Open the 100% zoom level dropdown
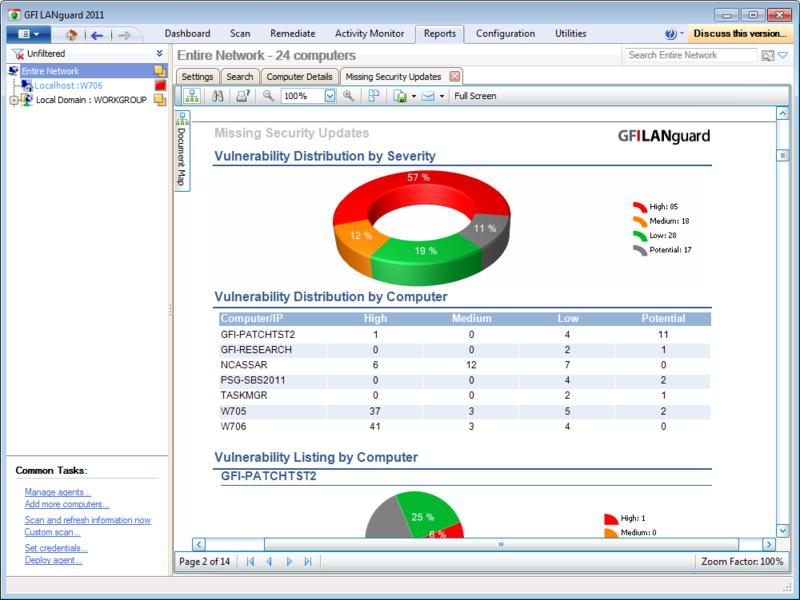Screen dimensions: 800x600 [330, 96]
